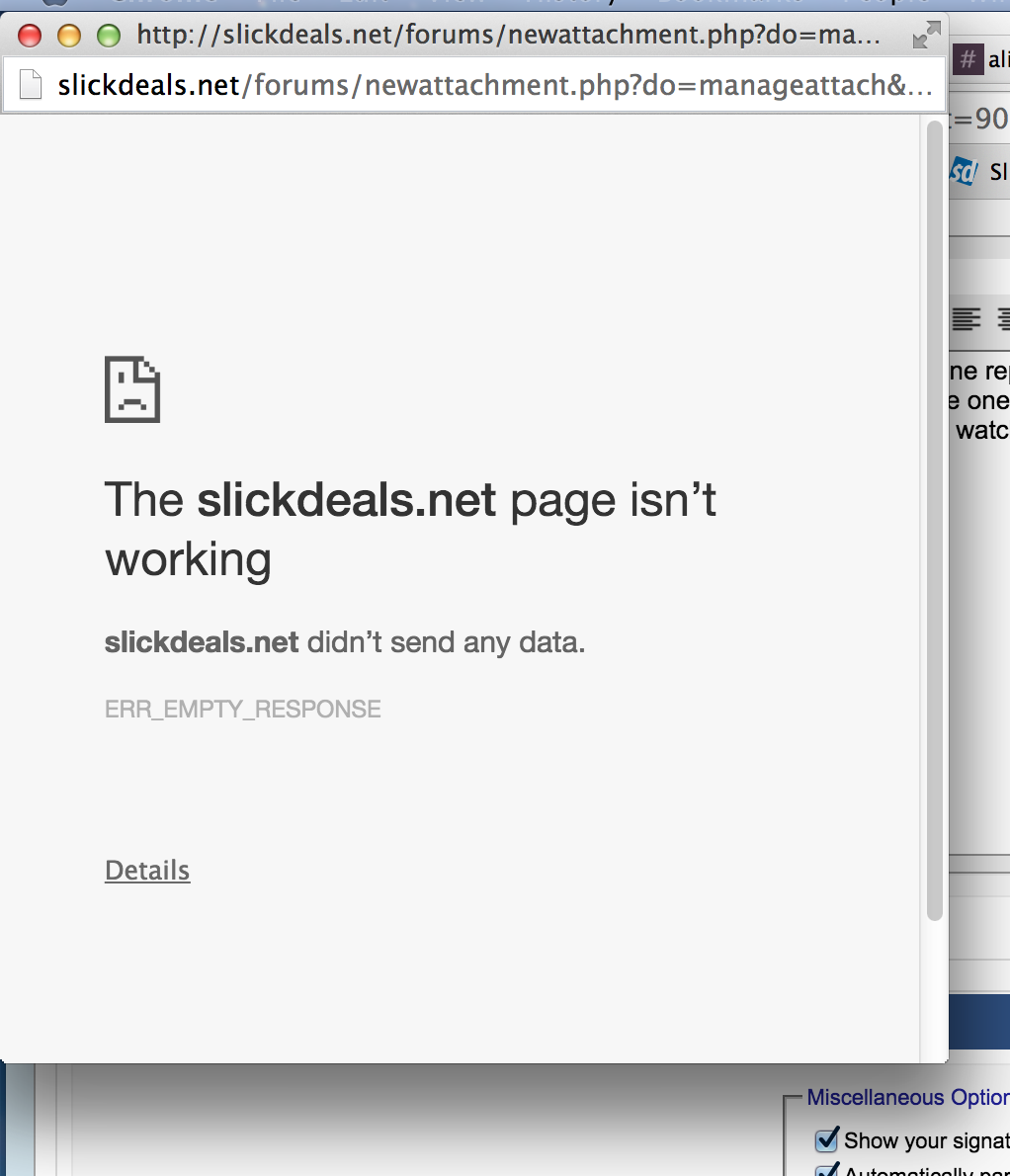Toggle the Show your signature checkbox
Screen dimensions: 1010x1176
pyautogui.click(x=826, y=1140)
